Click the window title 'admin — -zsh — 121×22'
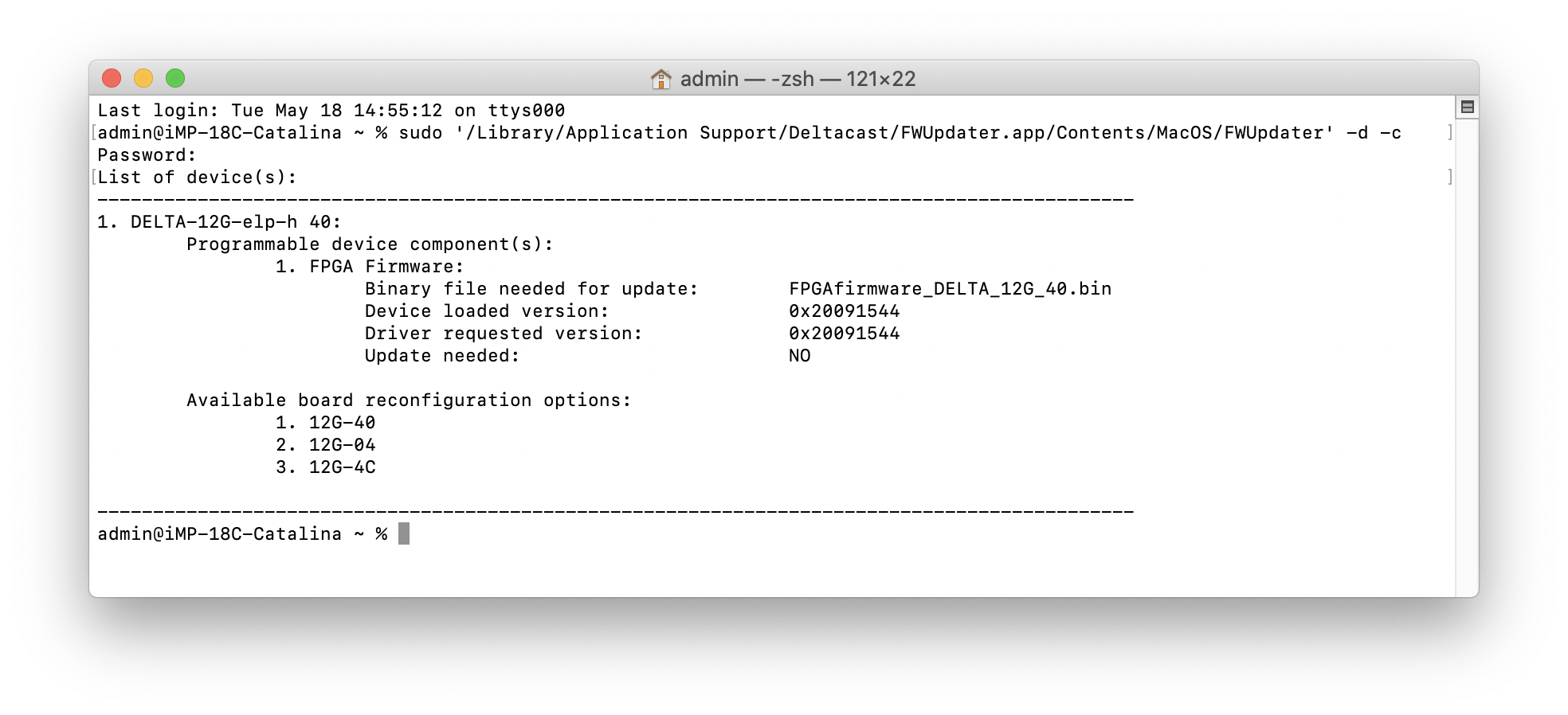The height and width of the screenshot is (715, 1568). 798,79
